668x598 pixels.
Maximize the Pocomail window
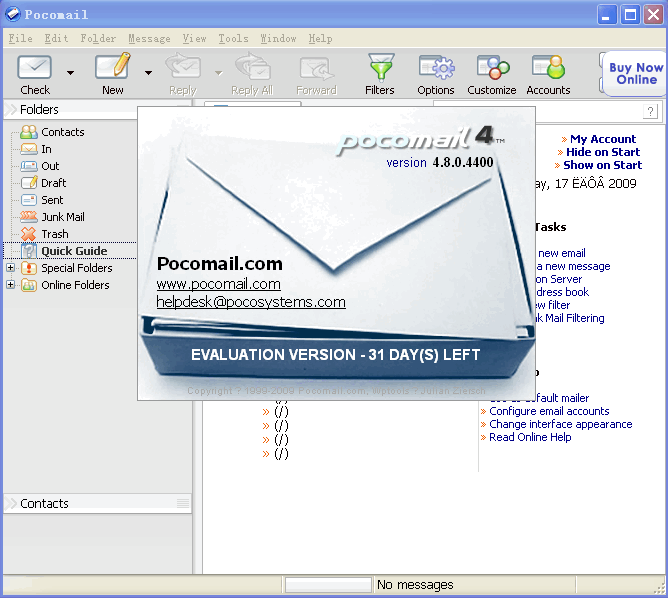(x=630, y=14)
